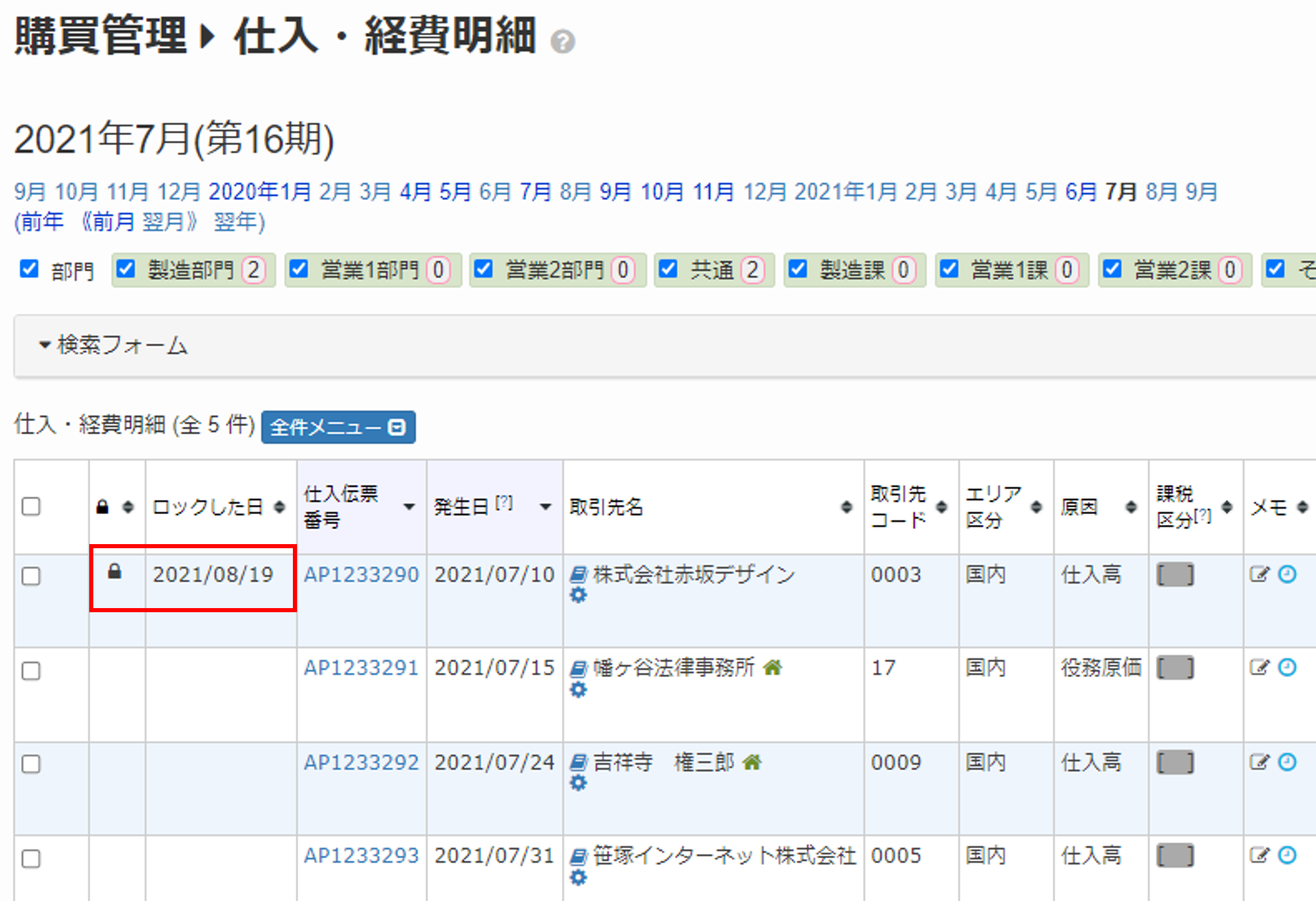Open memo edit icon in AP1233291 row
This screenshot has width=1316, height=901.
(1260, 667)
